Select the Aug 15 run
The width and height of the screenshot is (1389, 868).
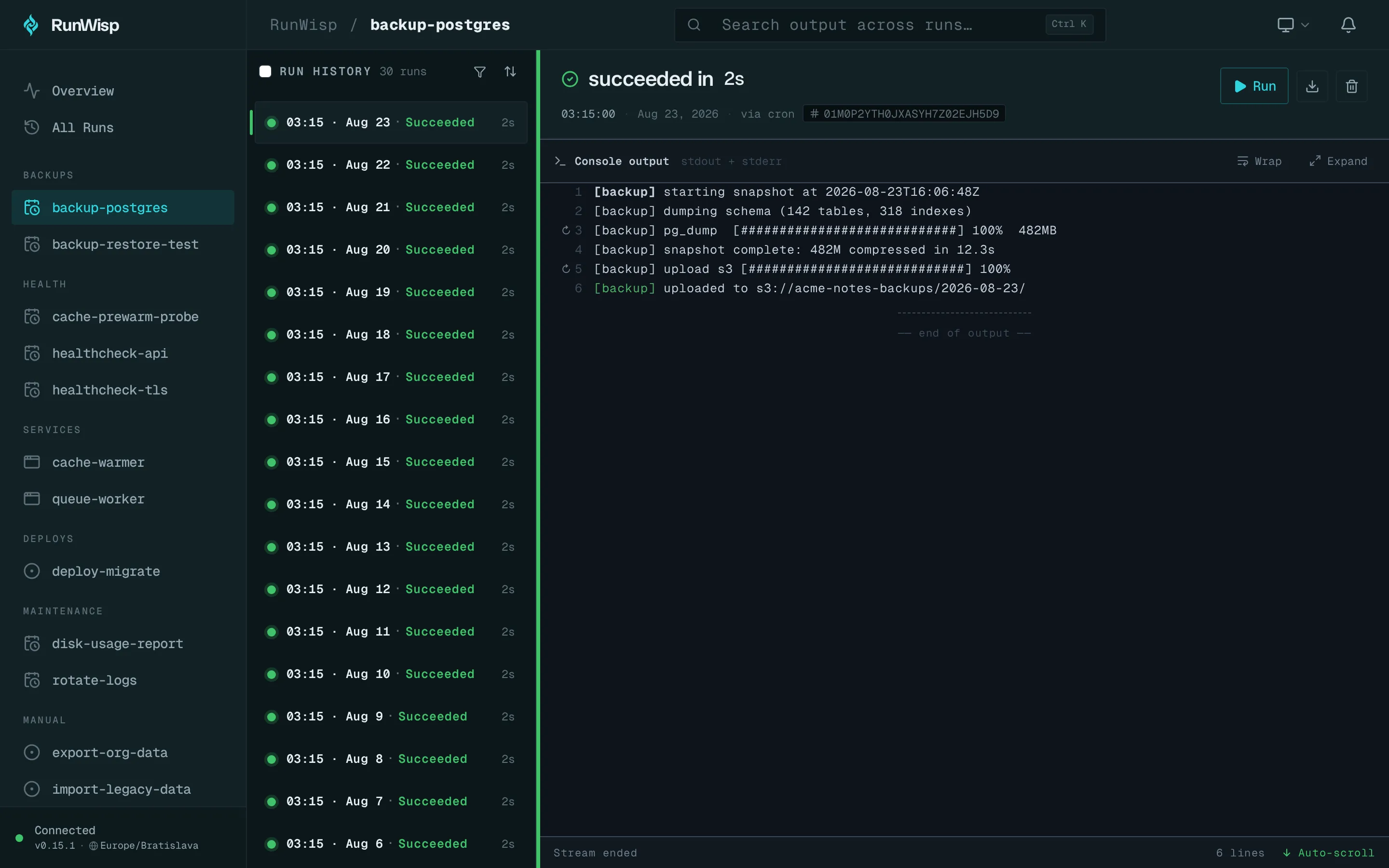coord(391,462)
